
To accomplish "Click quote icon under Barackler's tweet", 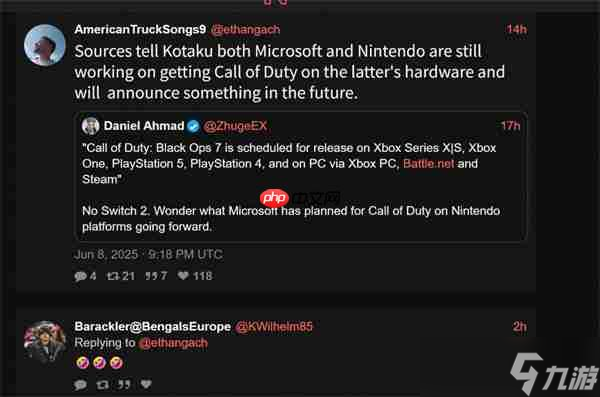I will click(x=124, y=384).
